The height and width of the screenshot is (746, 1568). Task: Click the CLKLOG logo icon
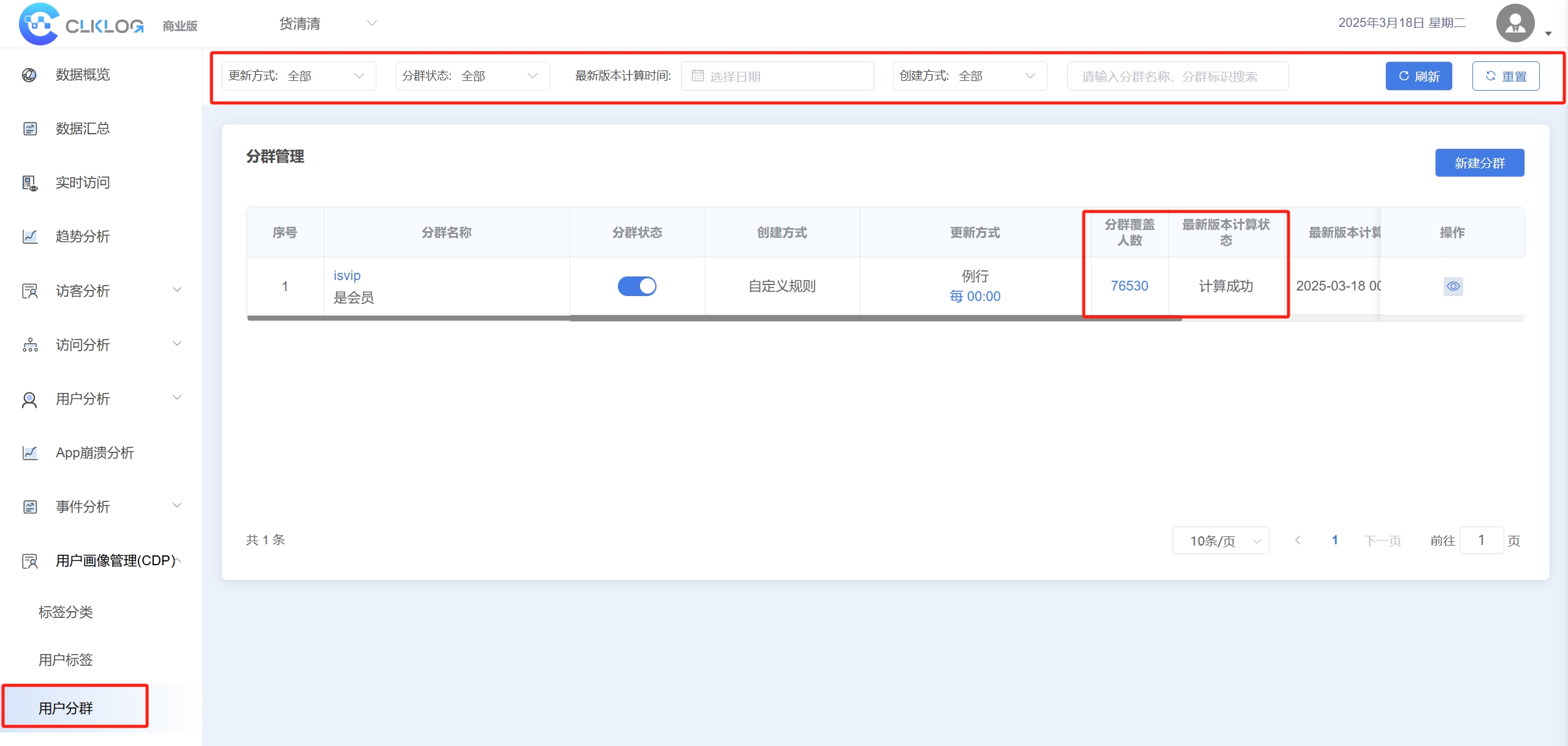point(39,24)
